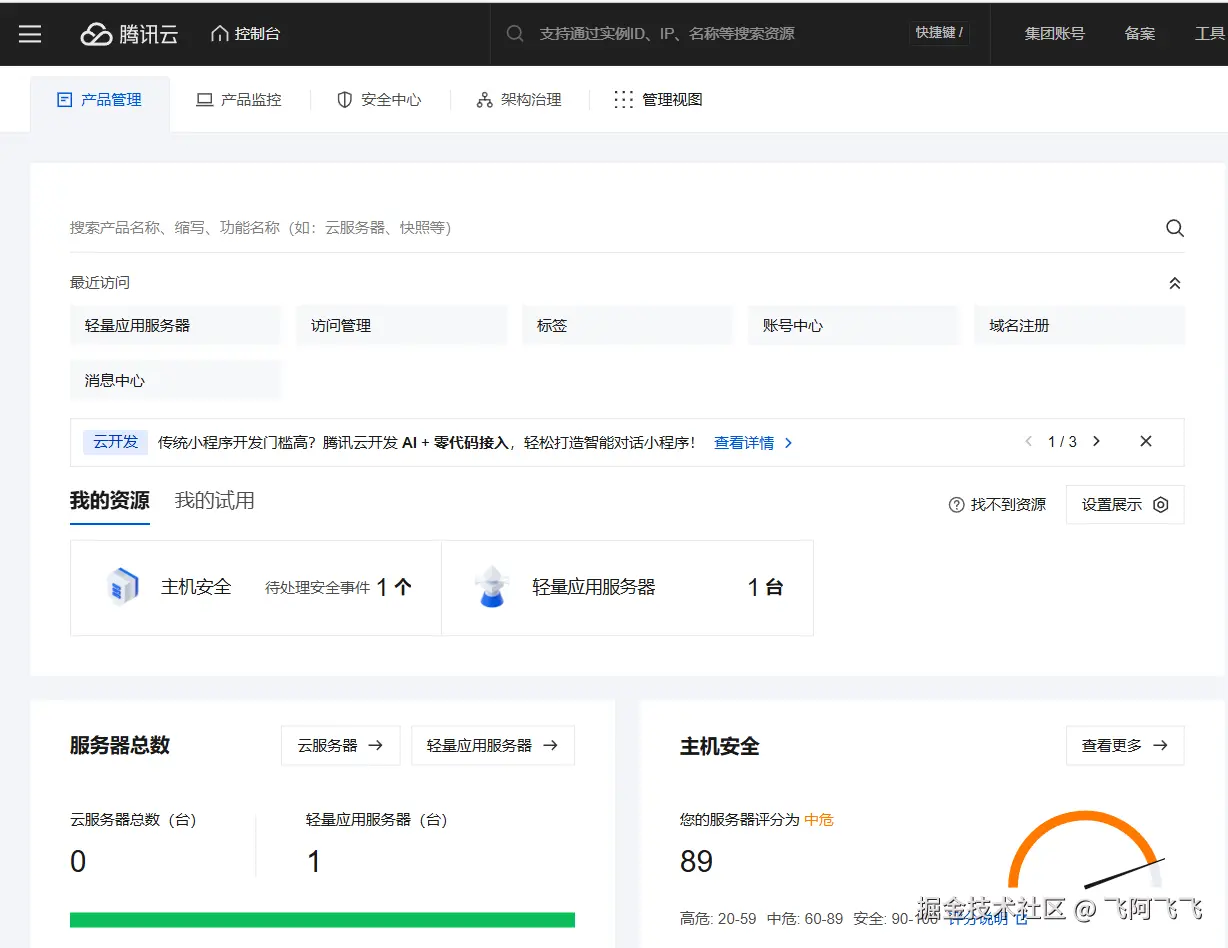Click 找不到资源 help link
The image size is (1228, 948).
coord(997,505)
